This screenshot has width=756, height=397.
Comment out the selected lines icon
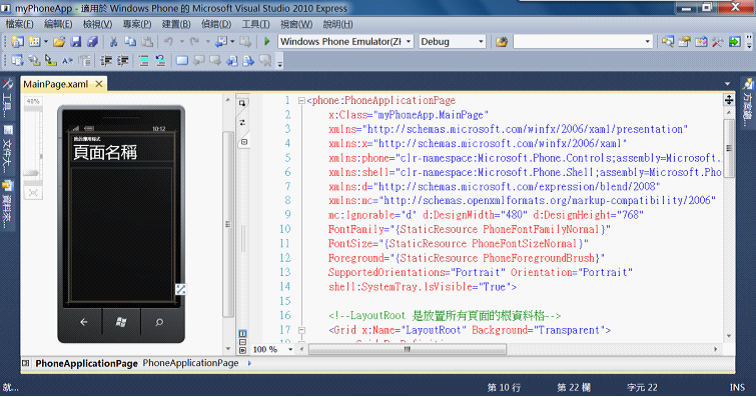(x=144, y=61)
